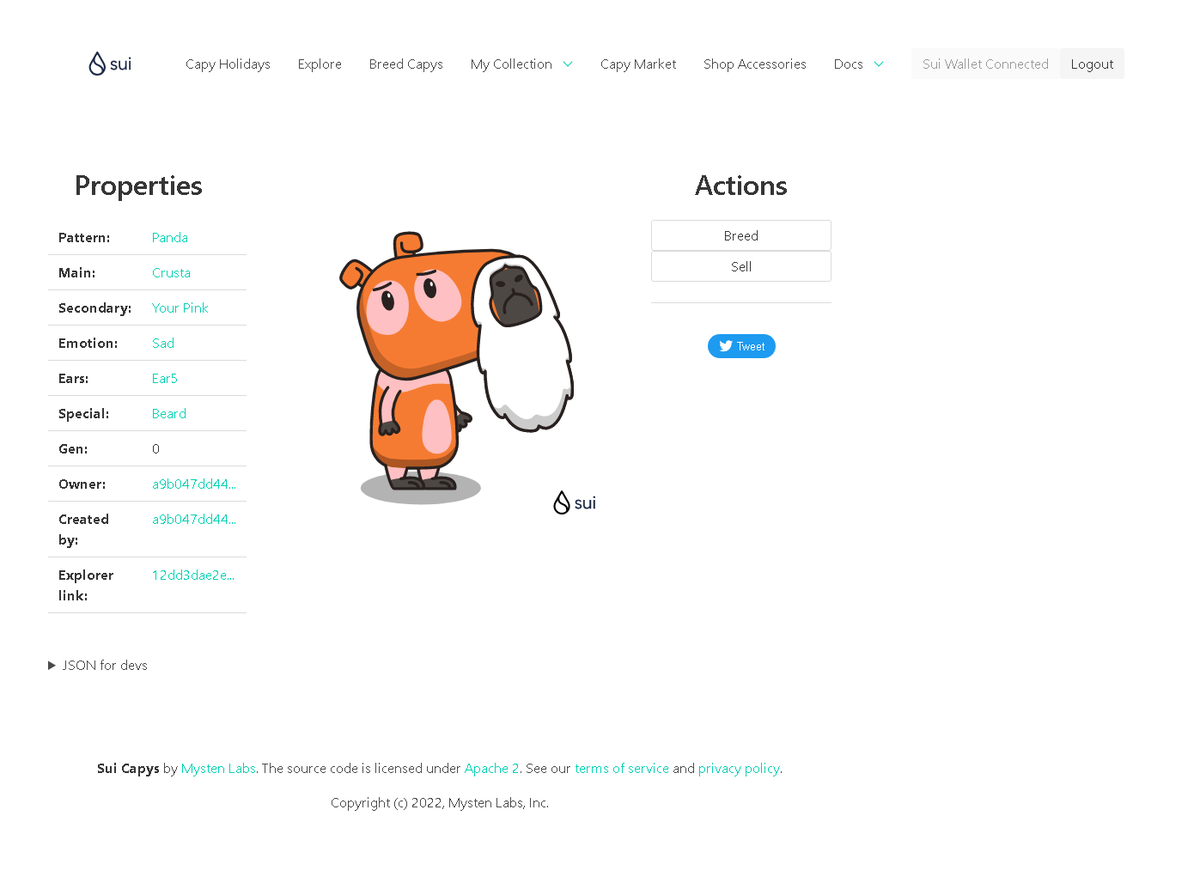
Task: Click the Emotion: property label
Action: tap(88, 343)
